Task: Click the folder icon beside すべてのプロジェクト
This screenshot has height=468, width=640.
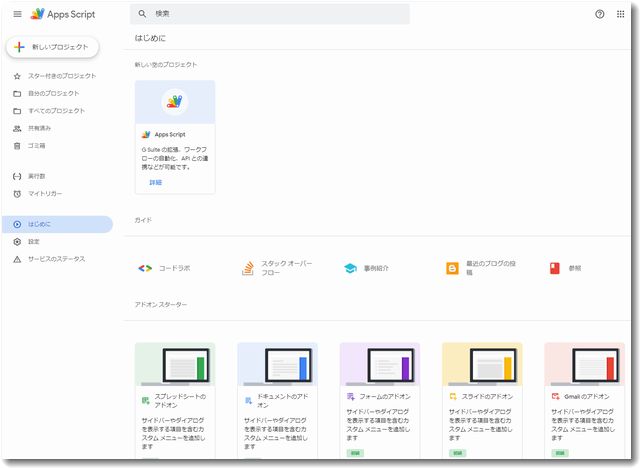Action: click(17, 111)
